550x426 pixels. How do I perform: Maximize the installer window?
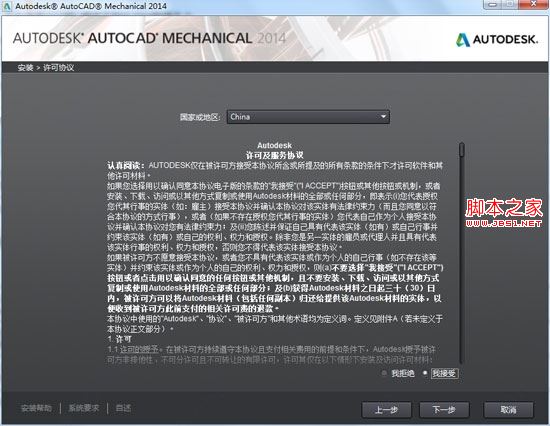point(511,5)
